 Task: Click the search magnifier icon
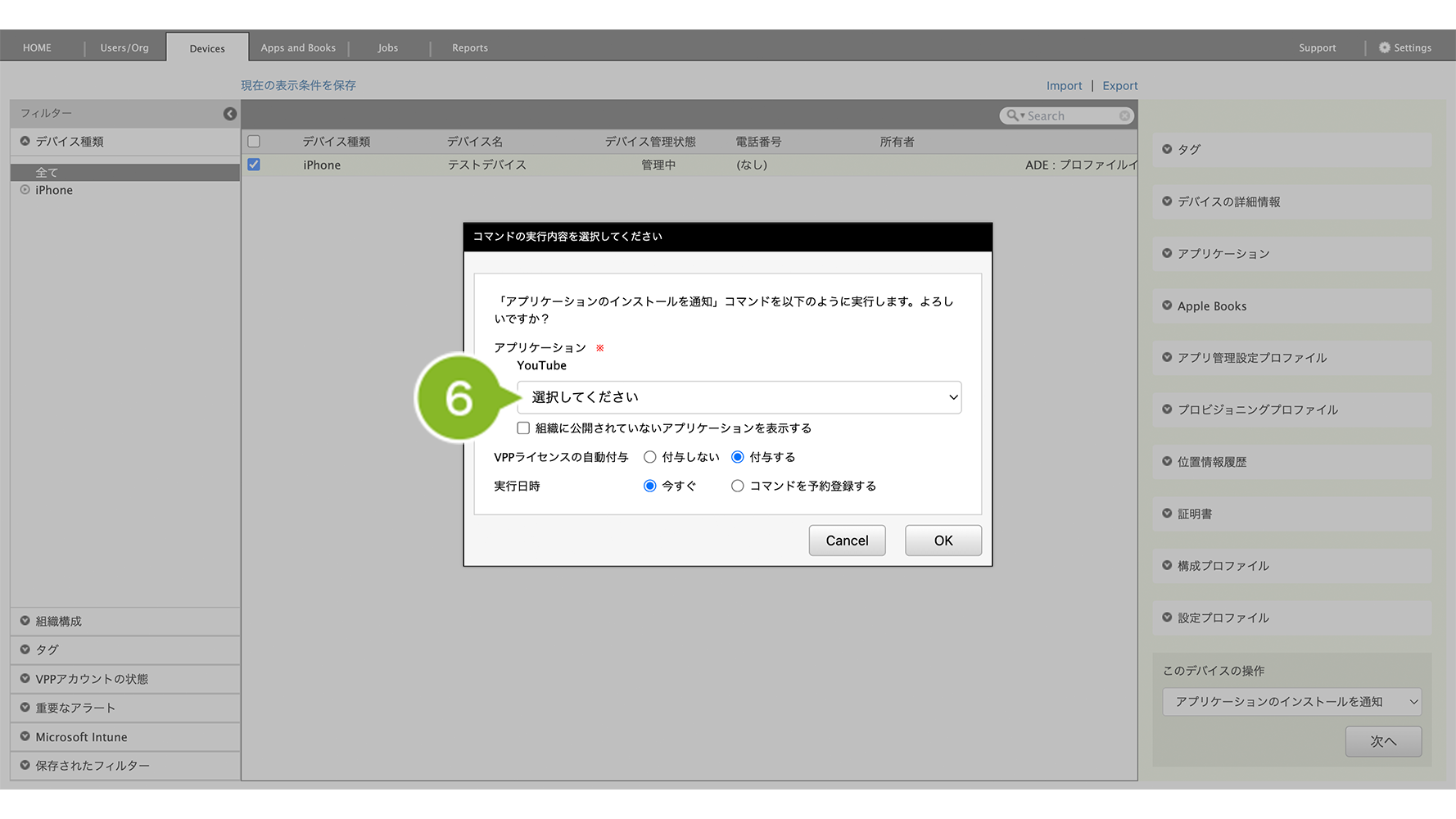coord(1013,116)
